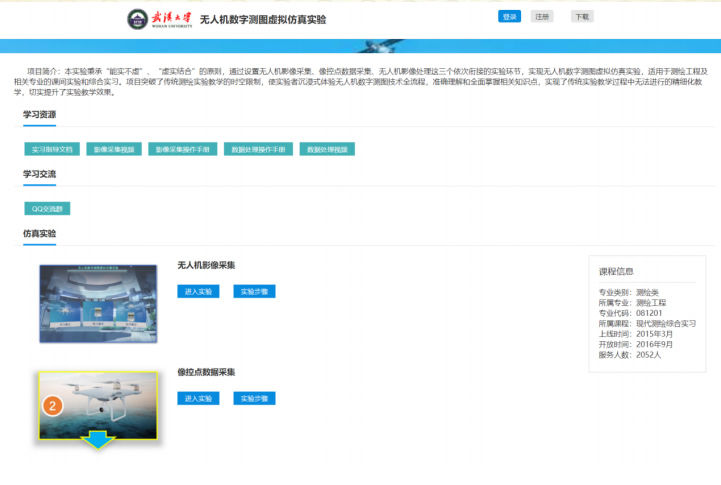Open the 影像采集视频 resource
Viewport: 721px width, 485px height.
tap(113, 149)
